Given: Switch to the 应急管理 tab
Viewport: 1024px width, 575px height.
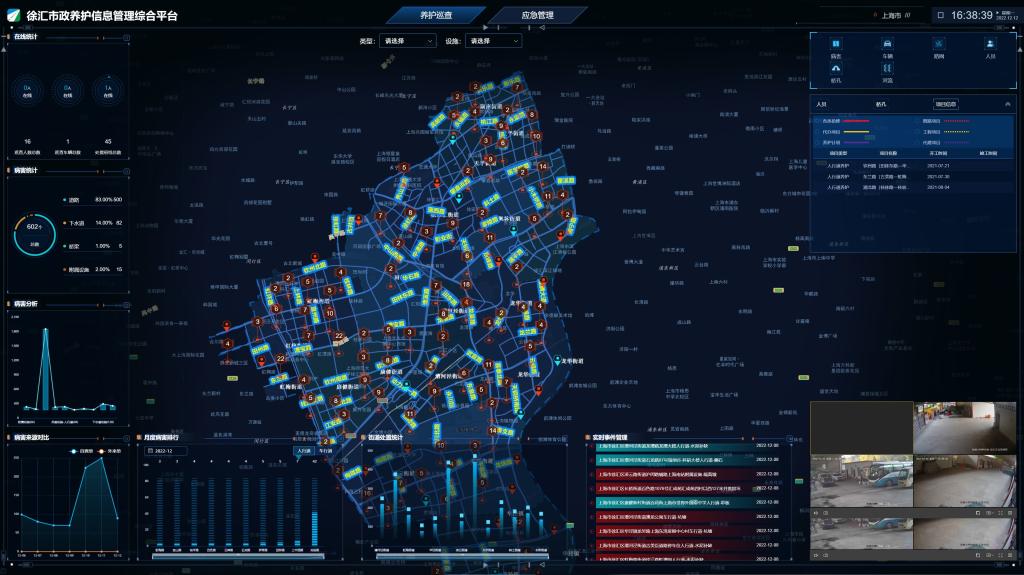Looking at the screenshot, I should [537, 15].
